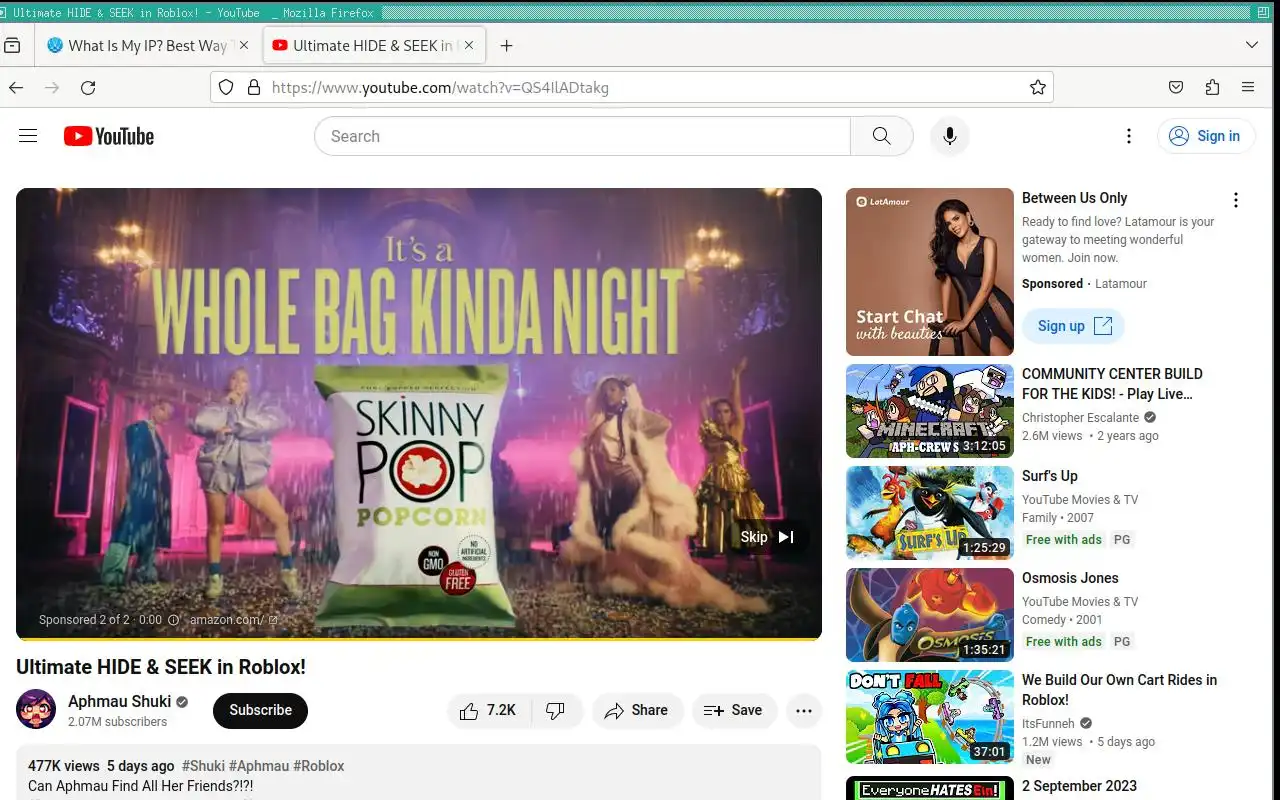Image resolution: width=1280 pixels, height=800 pixels.
Task: Go back to previous page
Action: click(16, 88)
